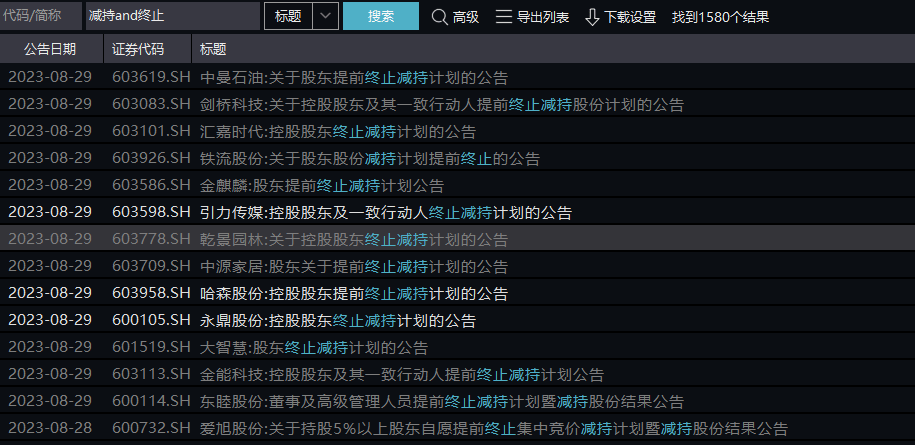The image size is (915, 445).
Task: Open the 东睦股份 announcement title
Action: (x=442, y=402)
